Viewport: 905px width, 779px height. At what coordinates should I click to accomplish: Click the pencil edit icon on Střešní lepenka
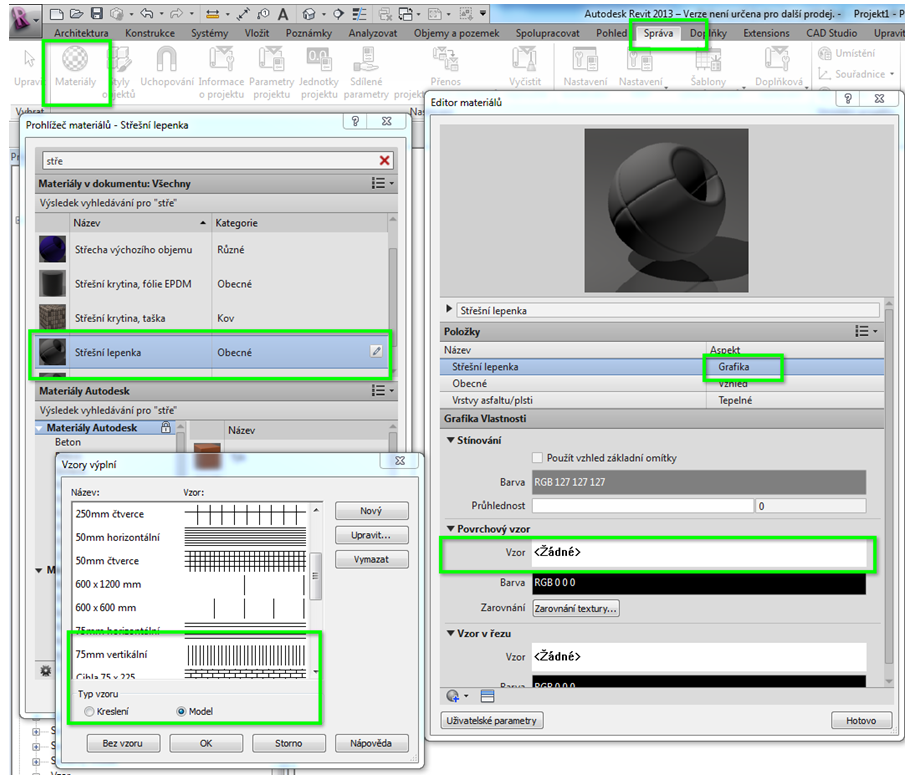[x=376, y=351]
